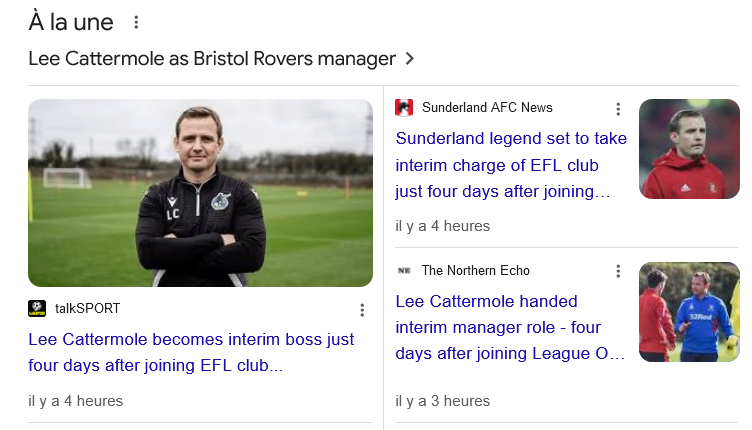Expand the Bristol Rovers manager topic chevron
Image resolution: width=752 pixels, height=430 pixels.
pyautogui.click(x=410, y=59)
